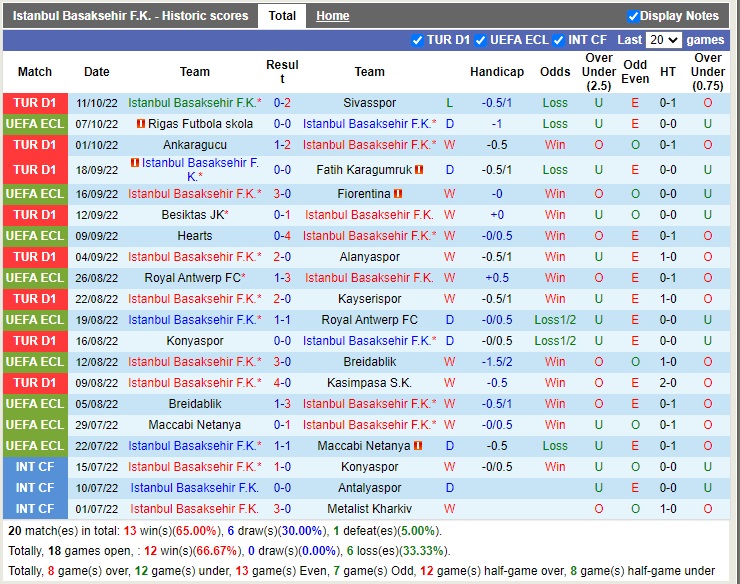Image resolution: width=740 pixels, height=584 pixels.
Task: Click the date 04/09/22
Action: pyautogui.click(x=97, y=257)
